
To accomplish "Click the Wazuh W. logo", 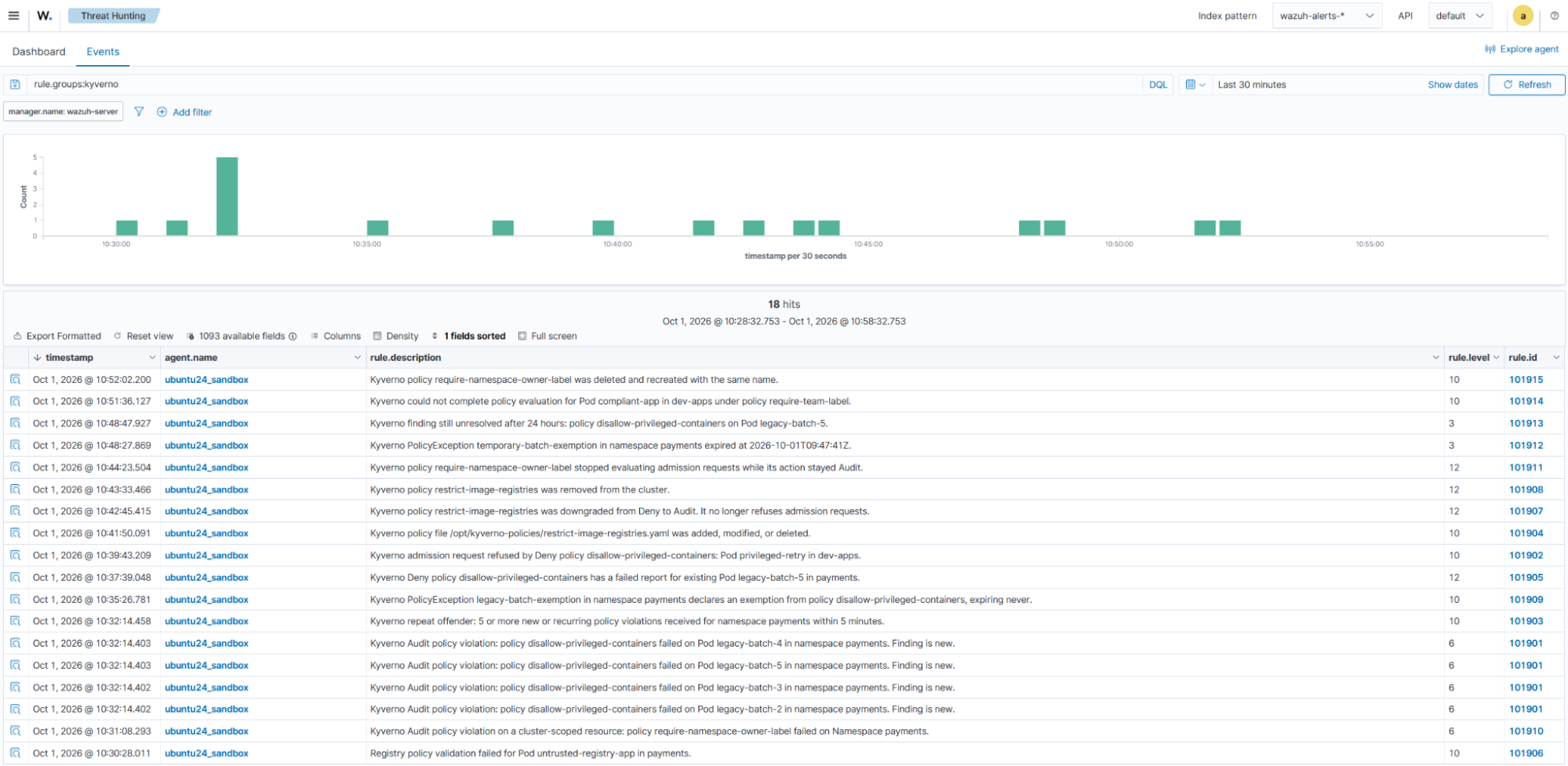I will (45, 16).
